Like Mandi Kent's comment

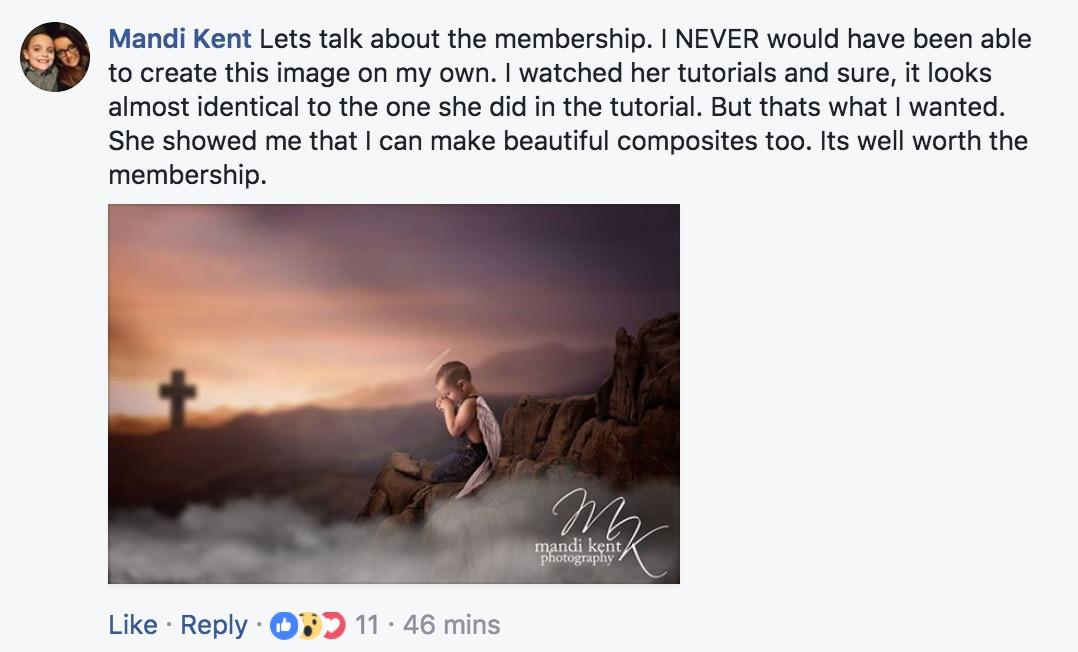point(133,625)
